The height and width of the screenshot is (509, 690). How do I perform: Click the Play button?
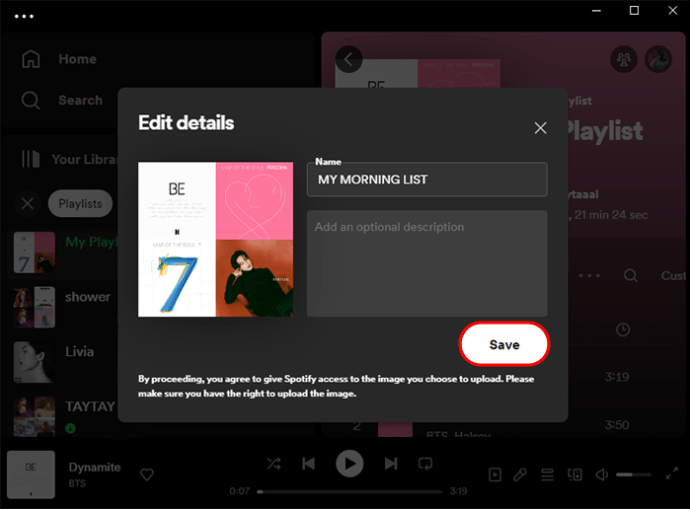pyautogui.click(x=350, y=464)
